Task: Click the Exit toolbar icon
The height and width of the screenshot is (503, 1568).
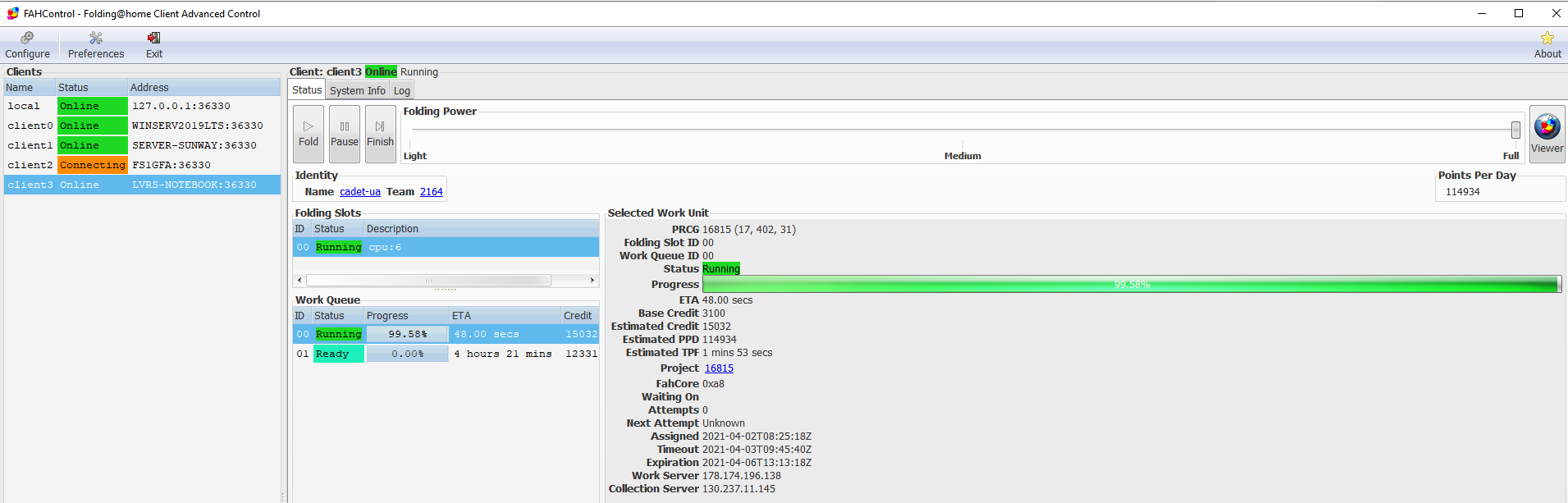Action: [x=153, y=39]
